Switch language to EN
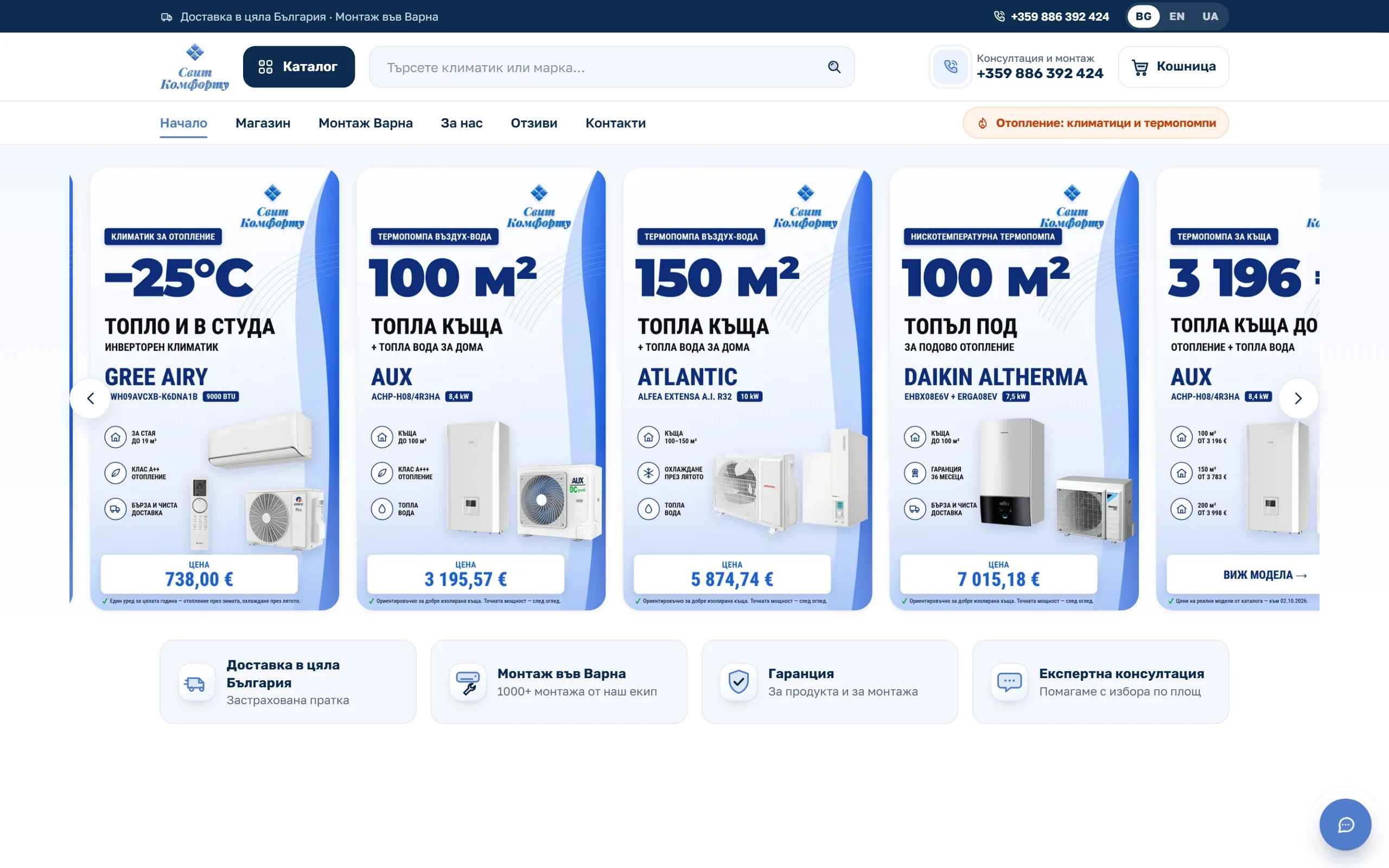This screenshot has height=868, width=1389. tap(1177, 16)
